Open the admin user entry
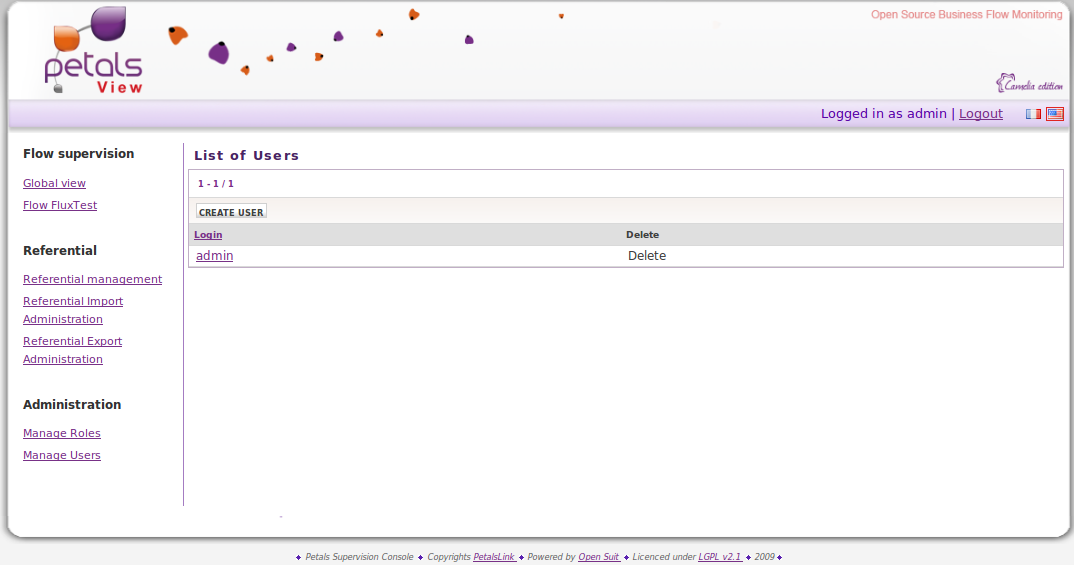 click(214, 256)
